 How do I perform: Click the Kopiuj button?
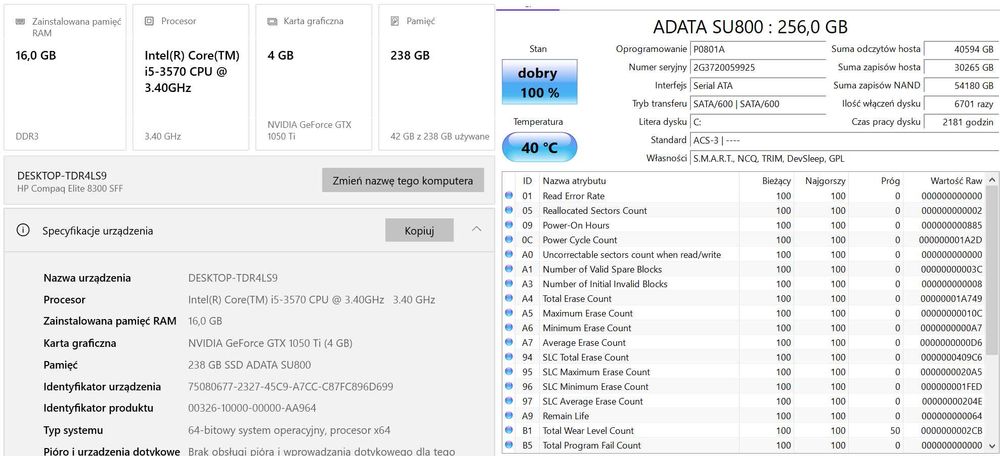coord(419,230)
